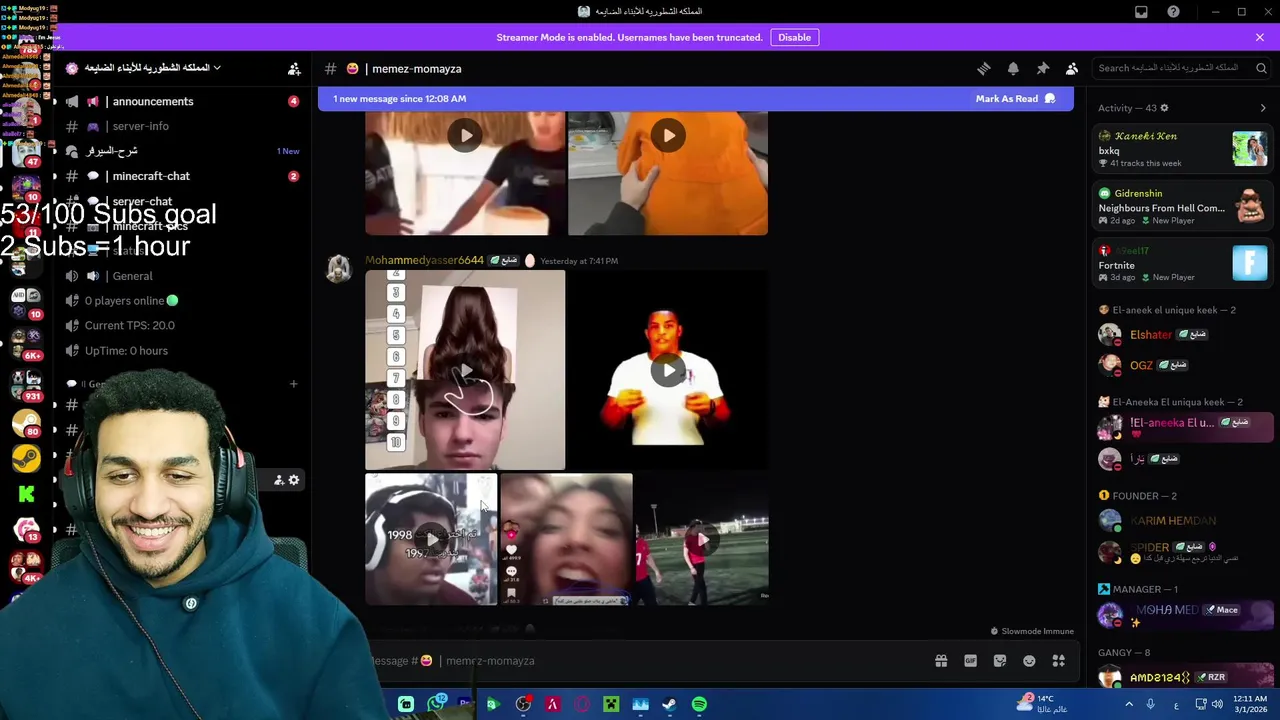Toggle the taskbar volume icon
Viewport: 1280px width, 720px height.
(1217, 704)
